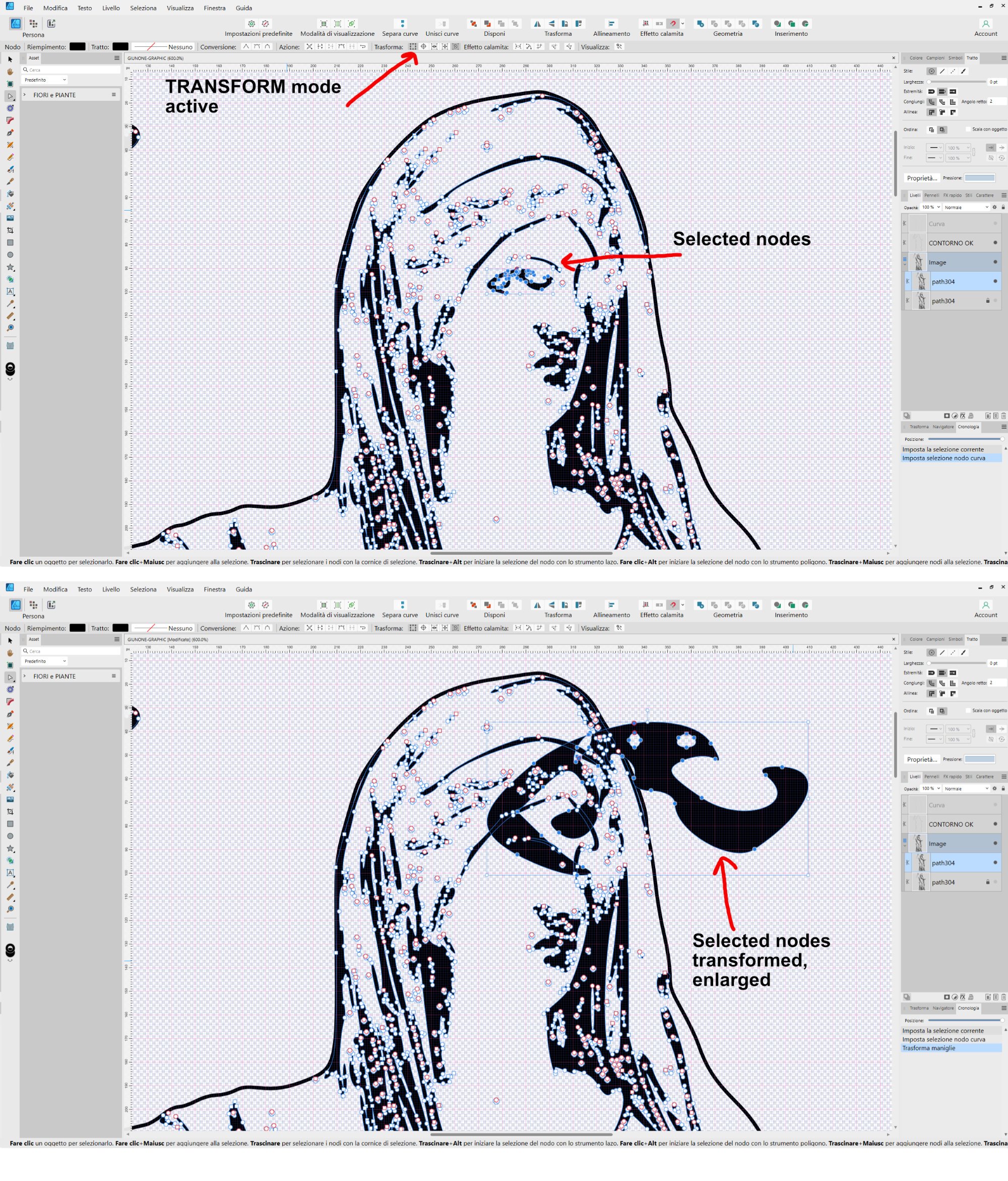Switch to Pennelli tab in lower window
Image resolution: width=1008 pixels, height=1181 pixels.
tap(931, 776)
